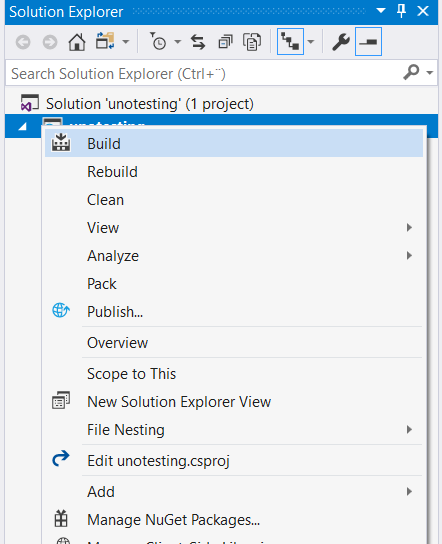
Task: Pin the Solution Explorer panel
Action: [x=401, y=11]
